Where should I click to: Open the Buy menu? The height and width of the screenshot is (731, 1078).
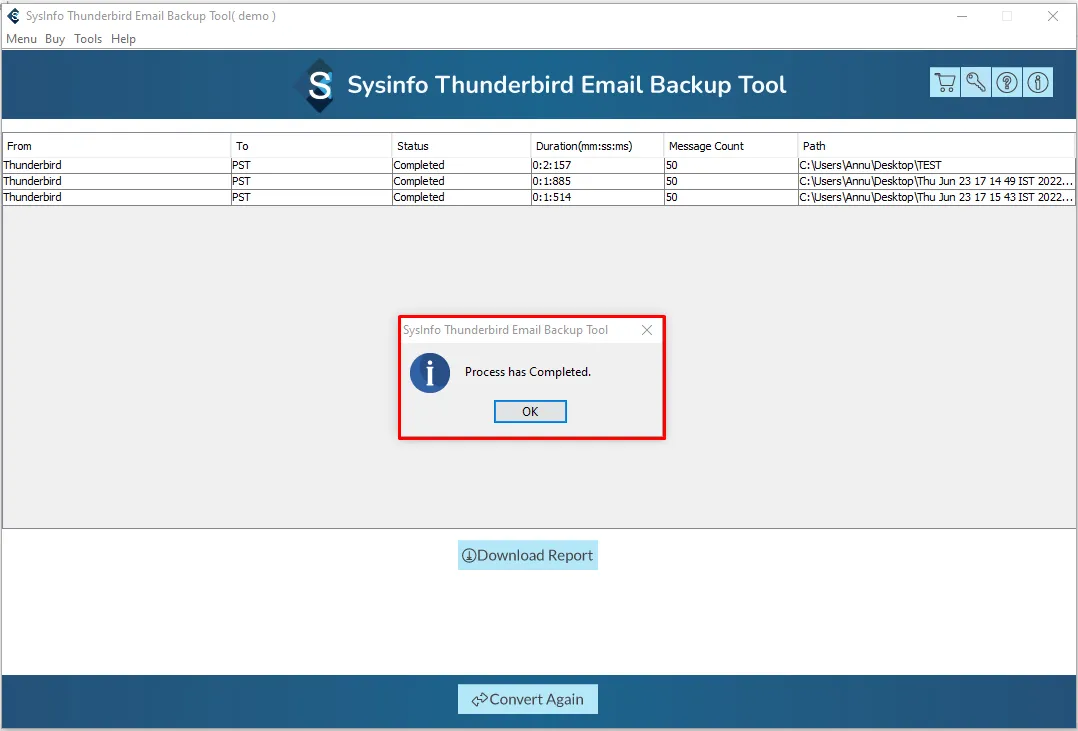[55, 39]
